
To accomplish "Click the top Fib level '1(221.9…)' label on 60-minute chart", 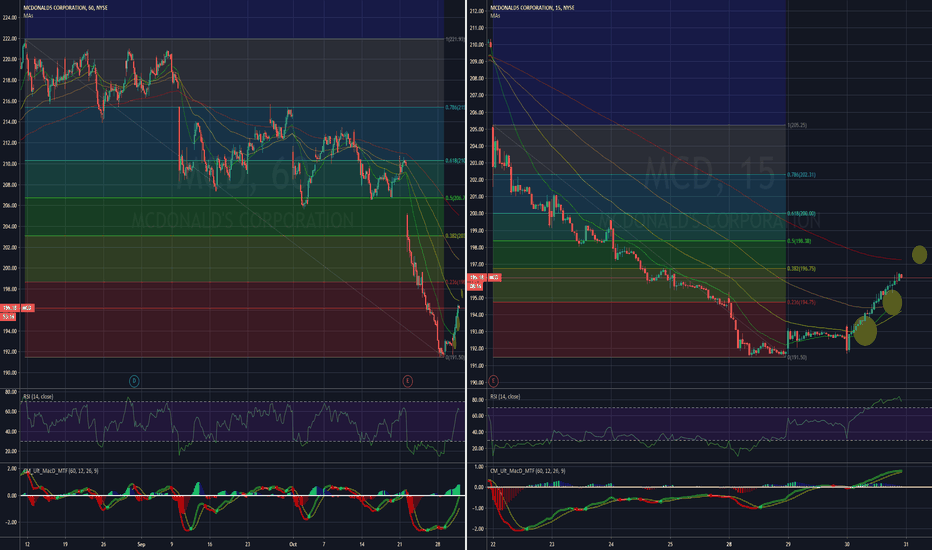I will [455, 39].
